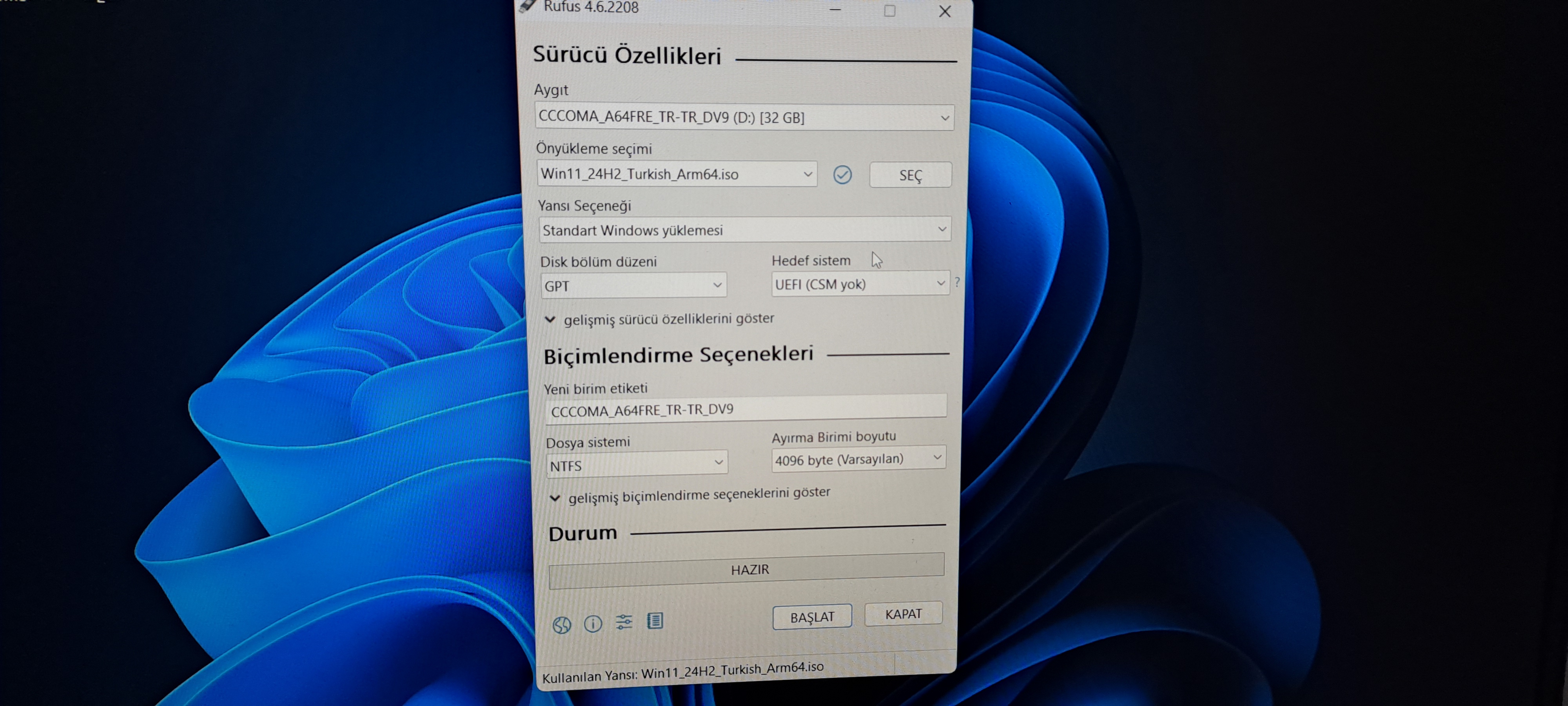Show the log icon
The height and width of the screenshot is (706, 1568).
tap(655, 621)
